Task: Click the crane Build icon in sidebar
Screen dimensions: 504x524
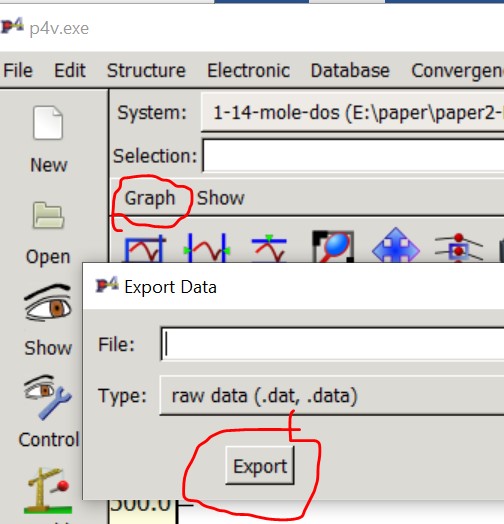Action: pos(48,491)
